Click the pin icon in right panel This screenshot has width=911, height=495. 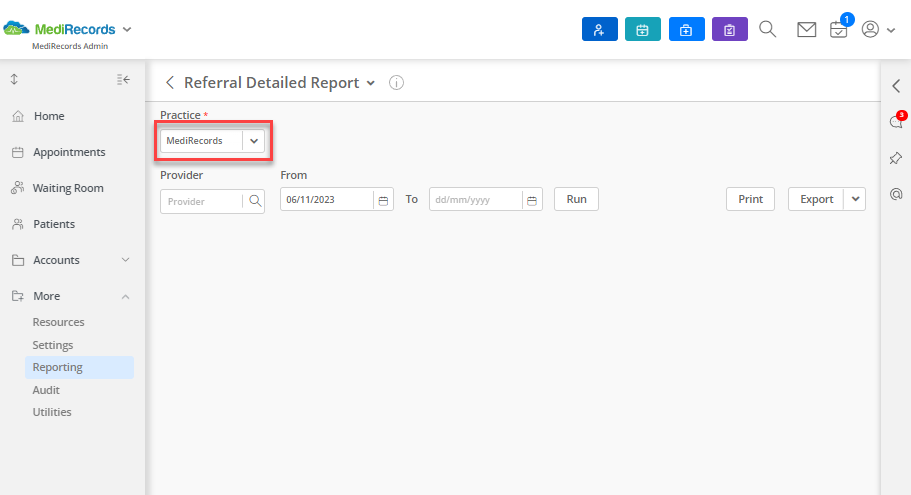pos(896,158)
